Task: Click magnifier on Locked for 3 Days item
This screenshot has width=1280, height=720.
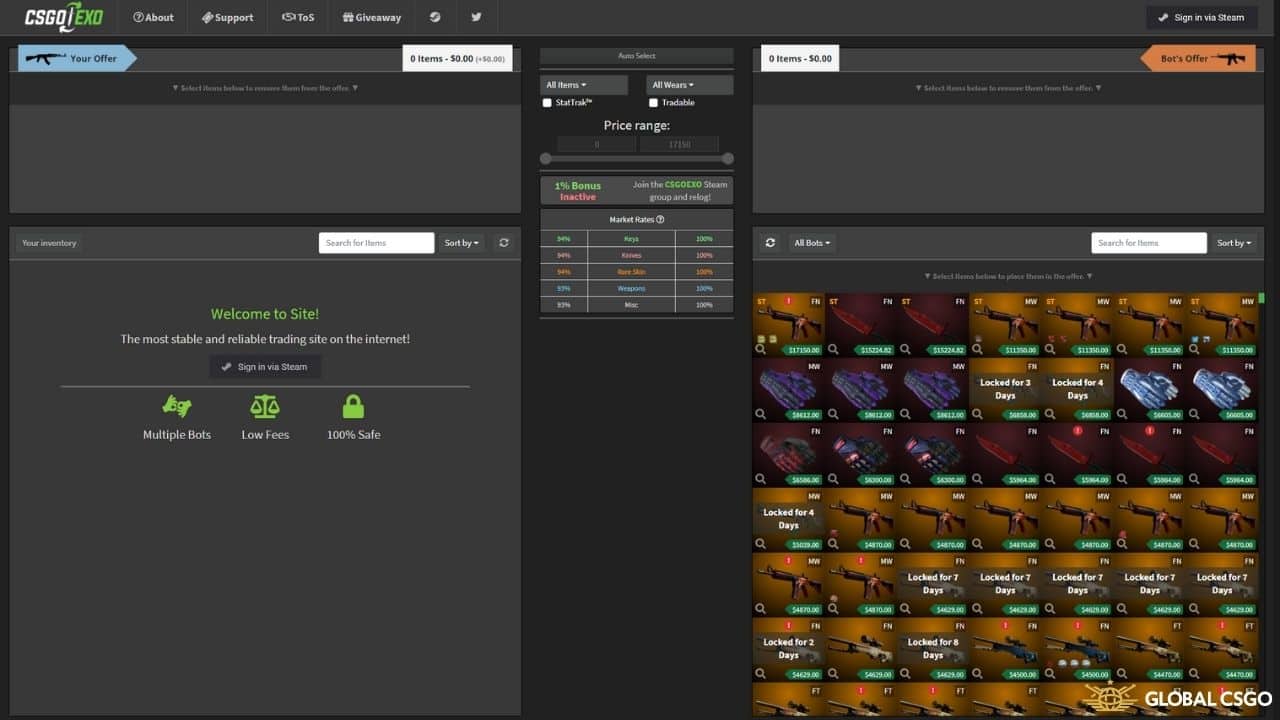Action: tap(979, 415)
